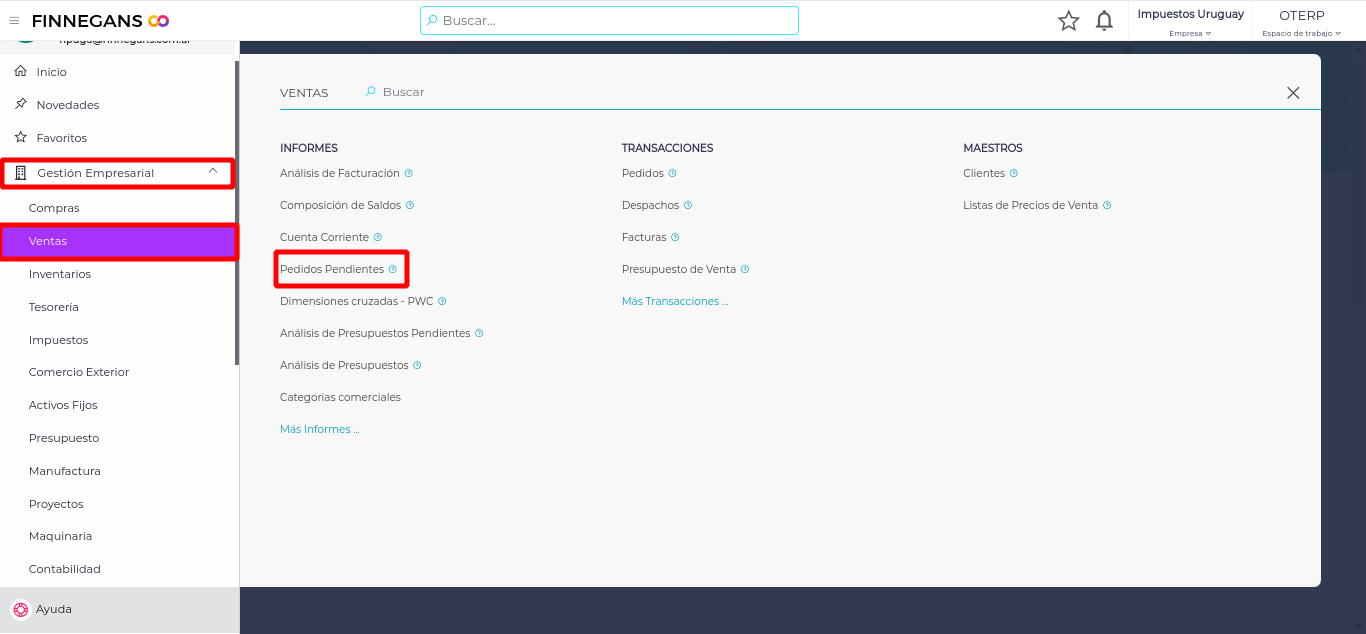Viewport: 1366px width, 634px height.
Task: Select Impuestos in sidebar
Action: click(59, 340)
